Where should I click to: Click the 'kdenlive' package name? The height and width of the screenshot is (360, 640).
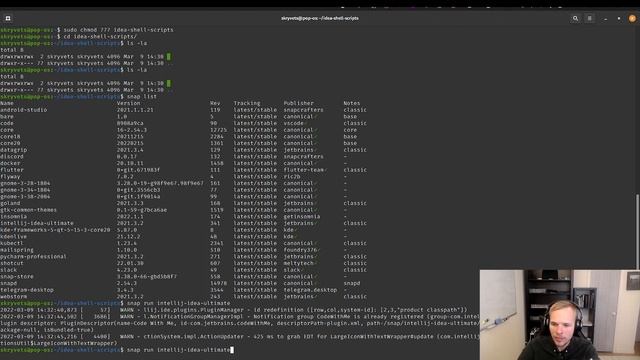[x=13, y=236]
